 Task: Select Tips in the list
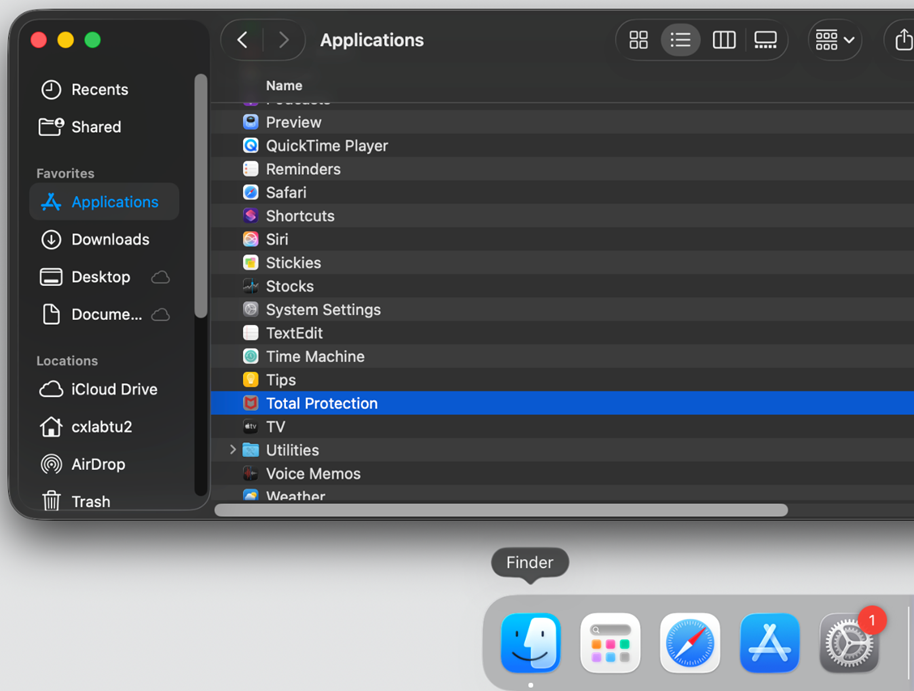coord(562,380)
